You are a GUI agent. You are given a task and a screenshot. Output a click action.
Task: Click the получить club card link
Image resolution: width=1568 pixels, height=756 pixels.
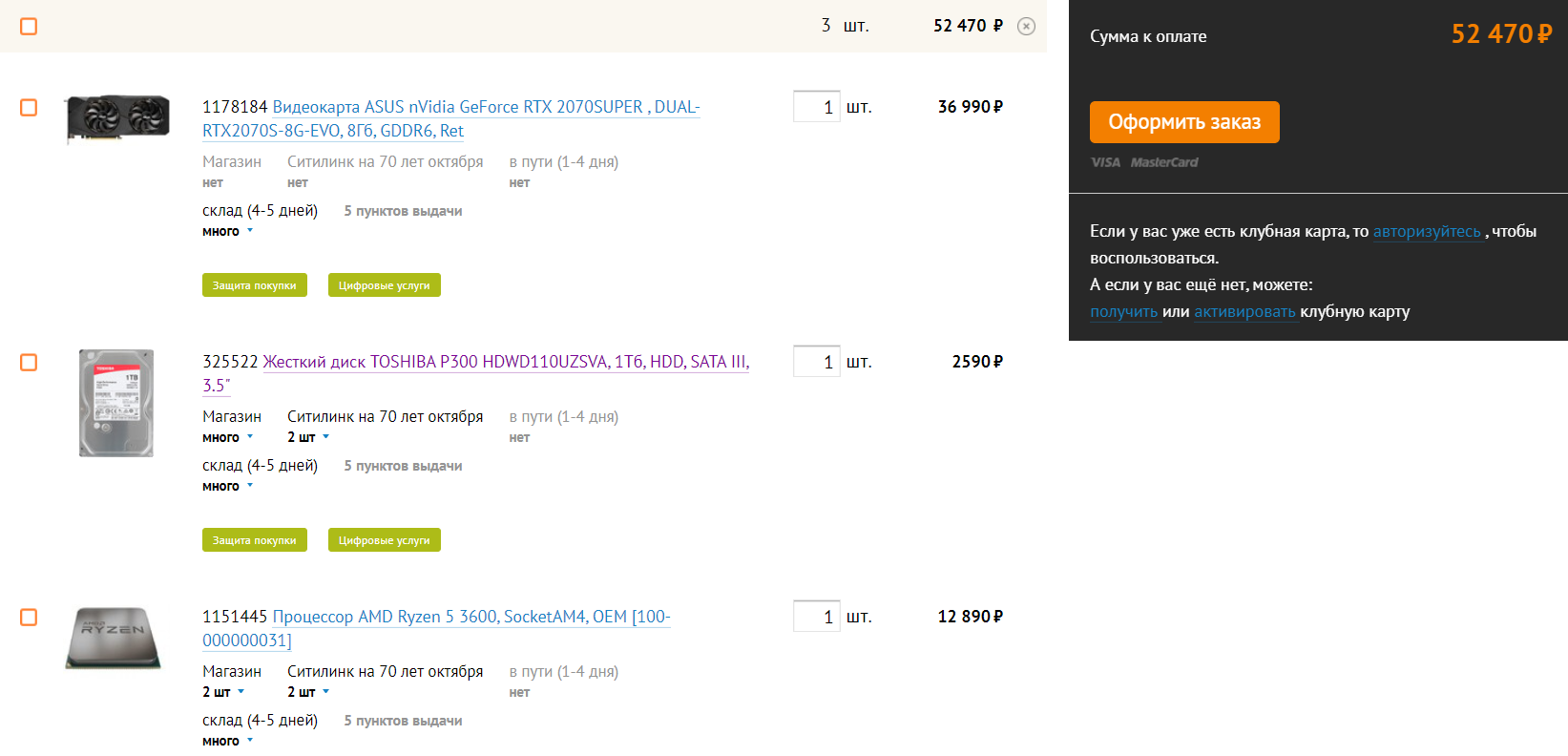coord(1123,311)
